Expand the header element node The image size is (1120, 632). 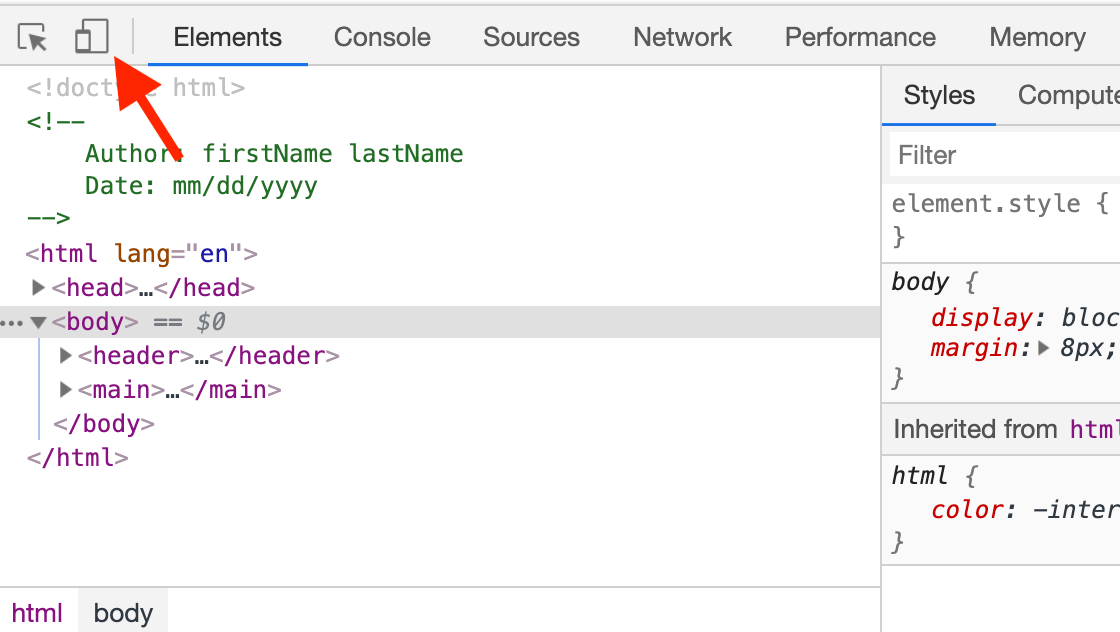pyautogui.click(x=65, y=355)
